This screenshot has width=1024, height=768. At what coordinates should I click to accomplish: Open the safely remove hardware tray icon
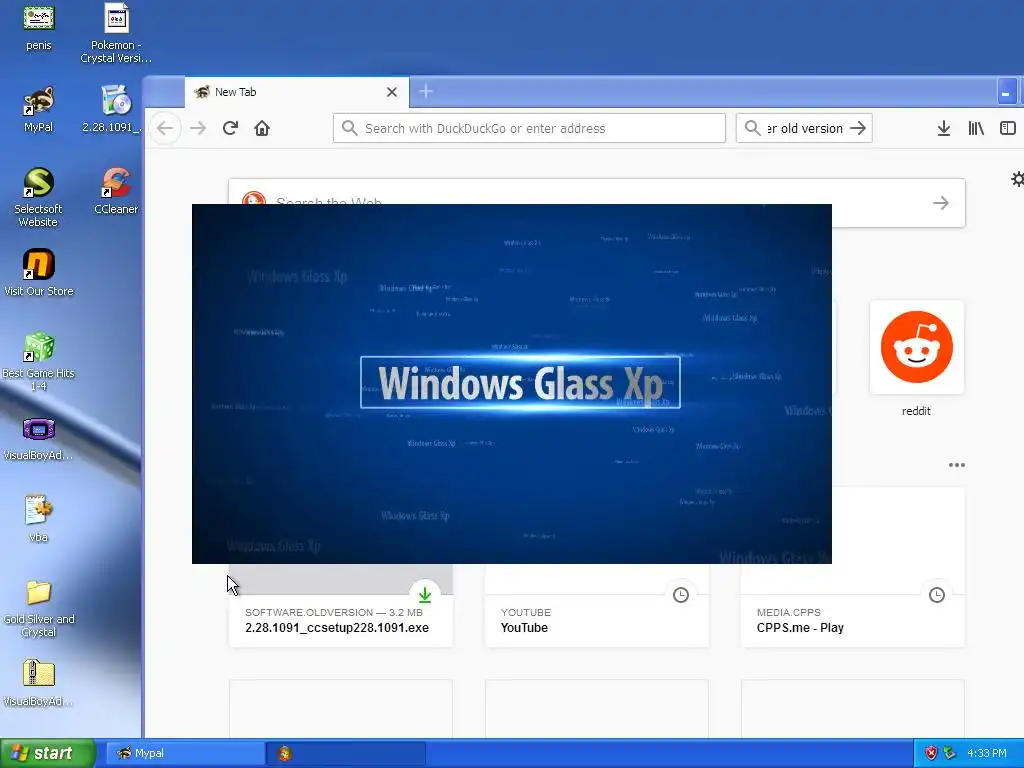point(950,753)
